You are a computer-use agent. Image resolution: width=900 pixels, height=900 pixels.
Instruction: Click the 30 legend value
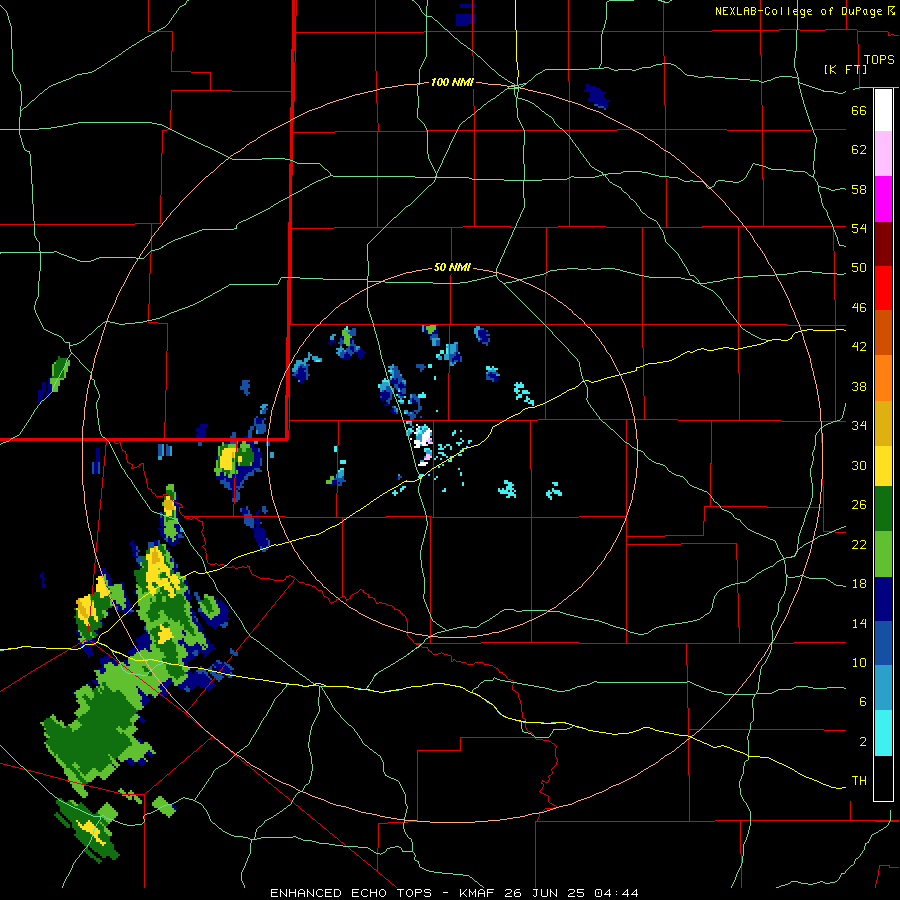859,465
